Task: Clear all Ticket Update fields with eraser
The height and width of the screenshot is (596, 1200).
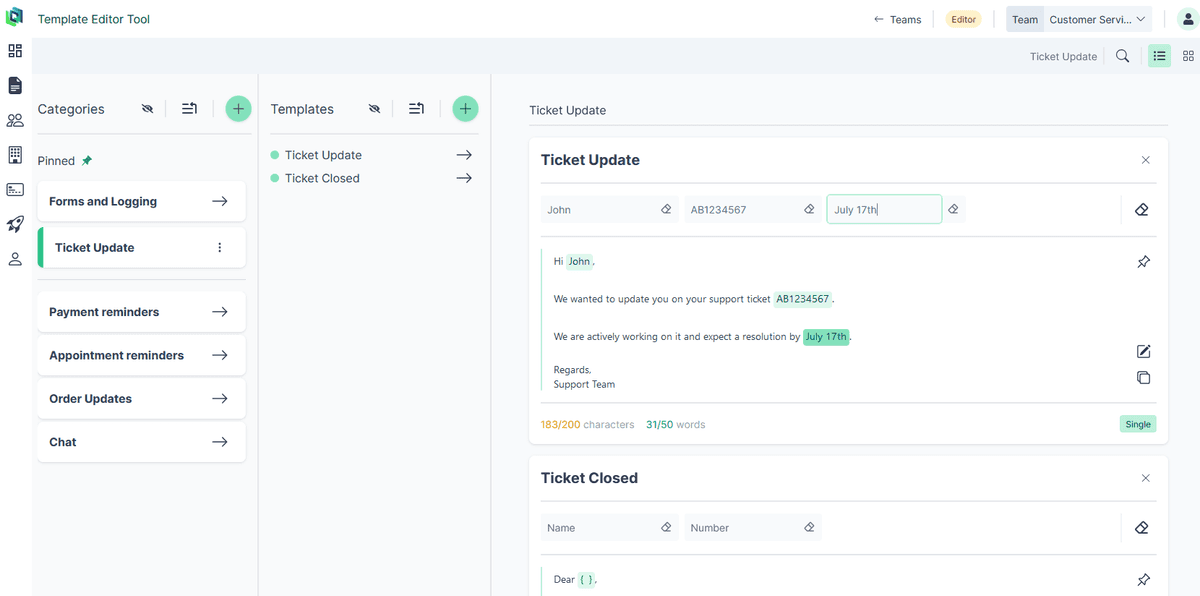Action: click(x=1141, y=210)
